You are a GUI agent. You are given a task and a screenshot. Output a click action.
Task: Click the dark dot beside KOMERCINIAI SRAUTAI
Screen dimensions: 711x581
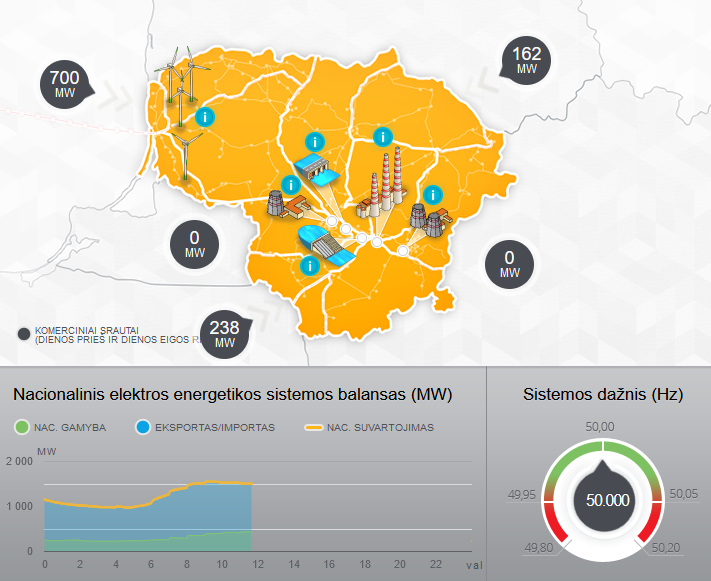(x=24, y=334)
